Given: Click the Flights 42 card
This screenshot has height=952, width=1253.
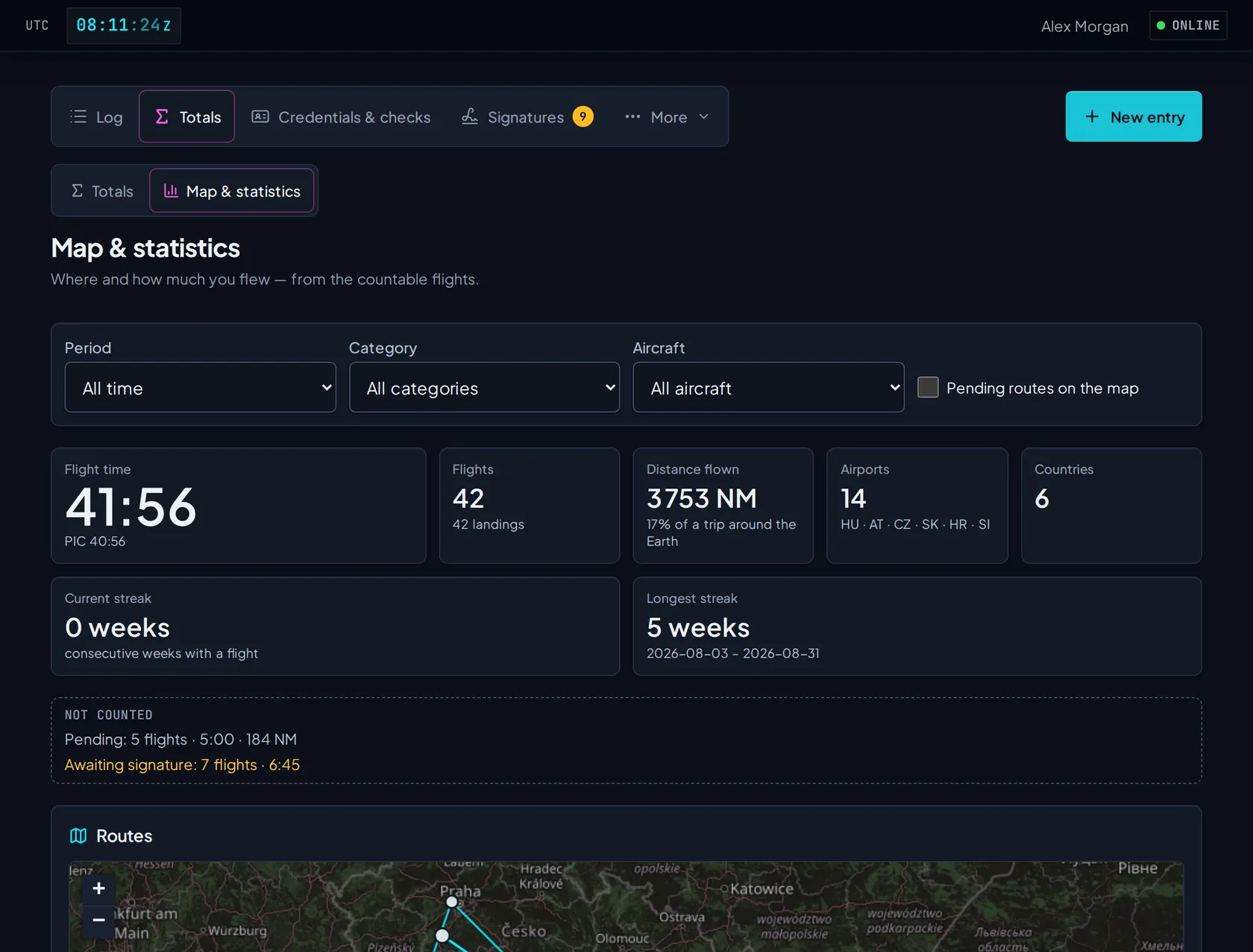Looking at the screenshot, I should coord(530,505).
